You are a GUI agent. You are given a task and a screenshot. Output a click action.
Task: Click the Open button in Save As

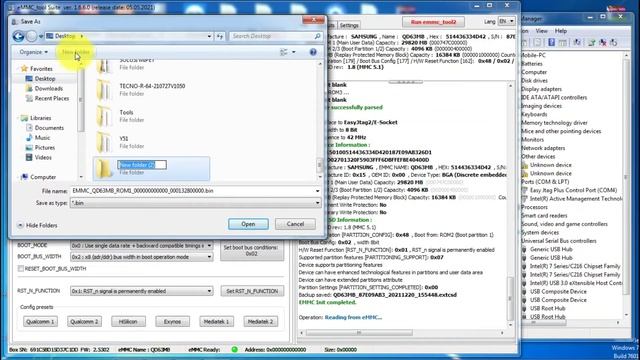click(x=248, y=224)
